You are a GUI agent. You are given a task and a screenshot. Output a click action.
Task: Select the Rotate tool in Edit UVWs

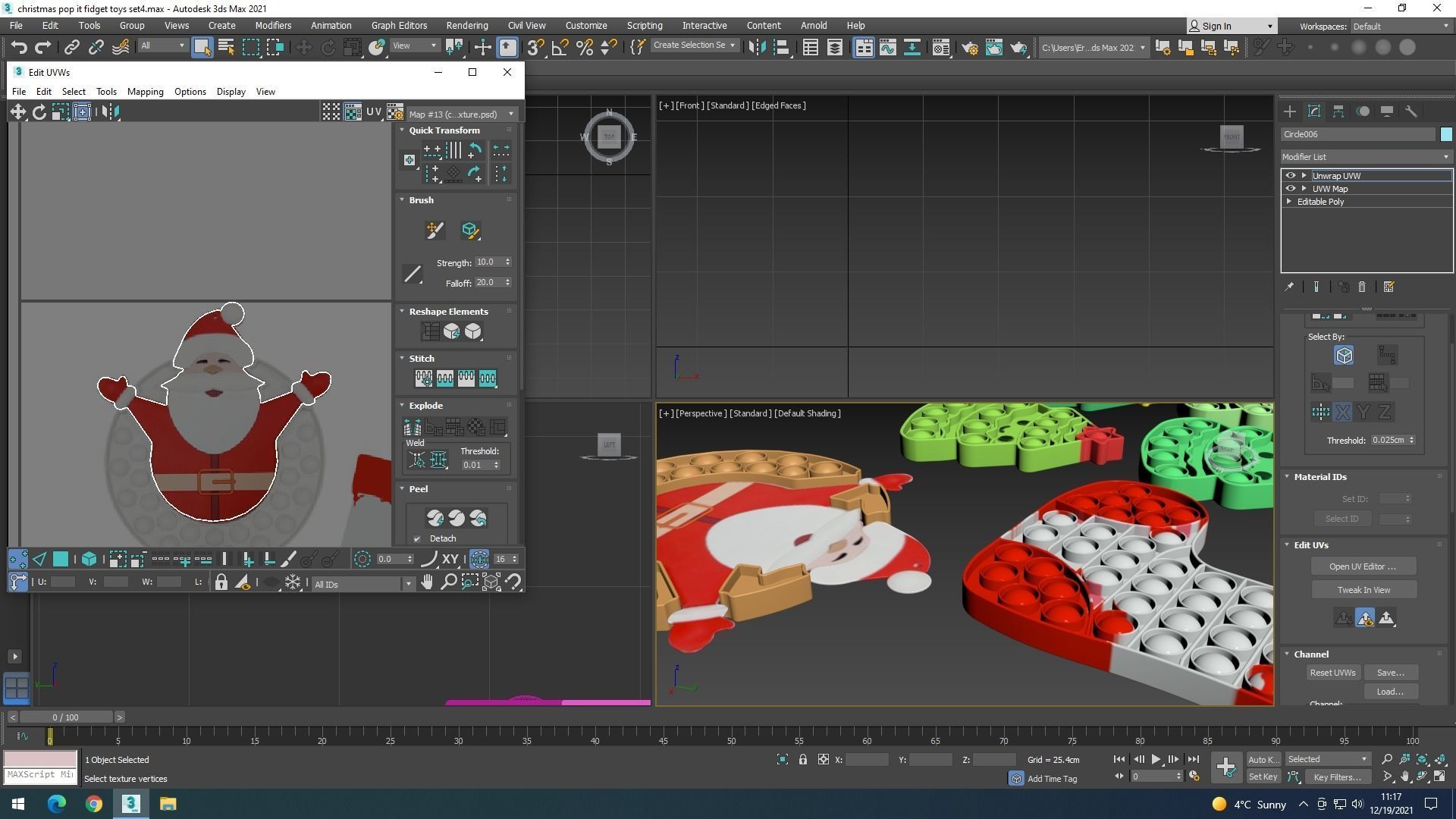(x=39, y=112)
